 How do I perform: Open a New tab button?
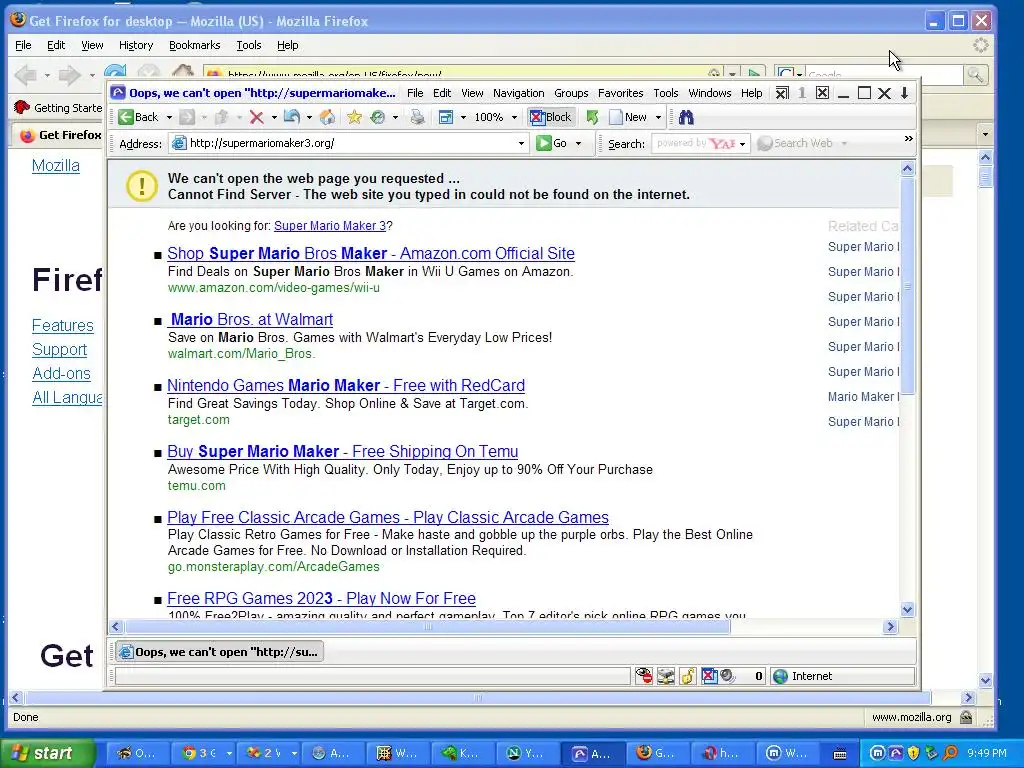click(x=628, y=117)
